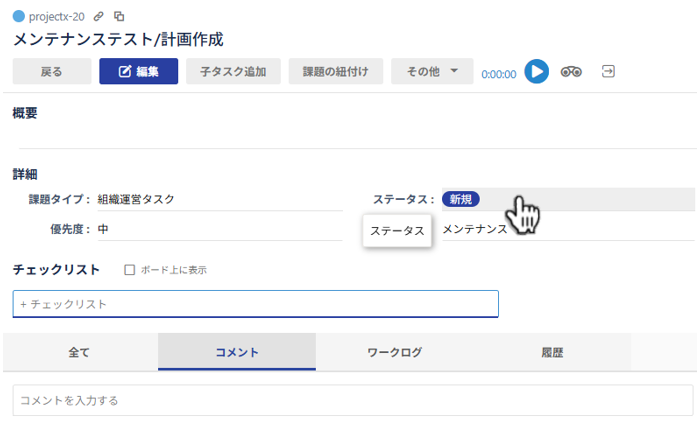Expand the その他 dropdown menu
699x422 pixels.
click(x=432, y=71)
